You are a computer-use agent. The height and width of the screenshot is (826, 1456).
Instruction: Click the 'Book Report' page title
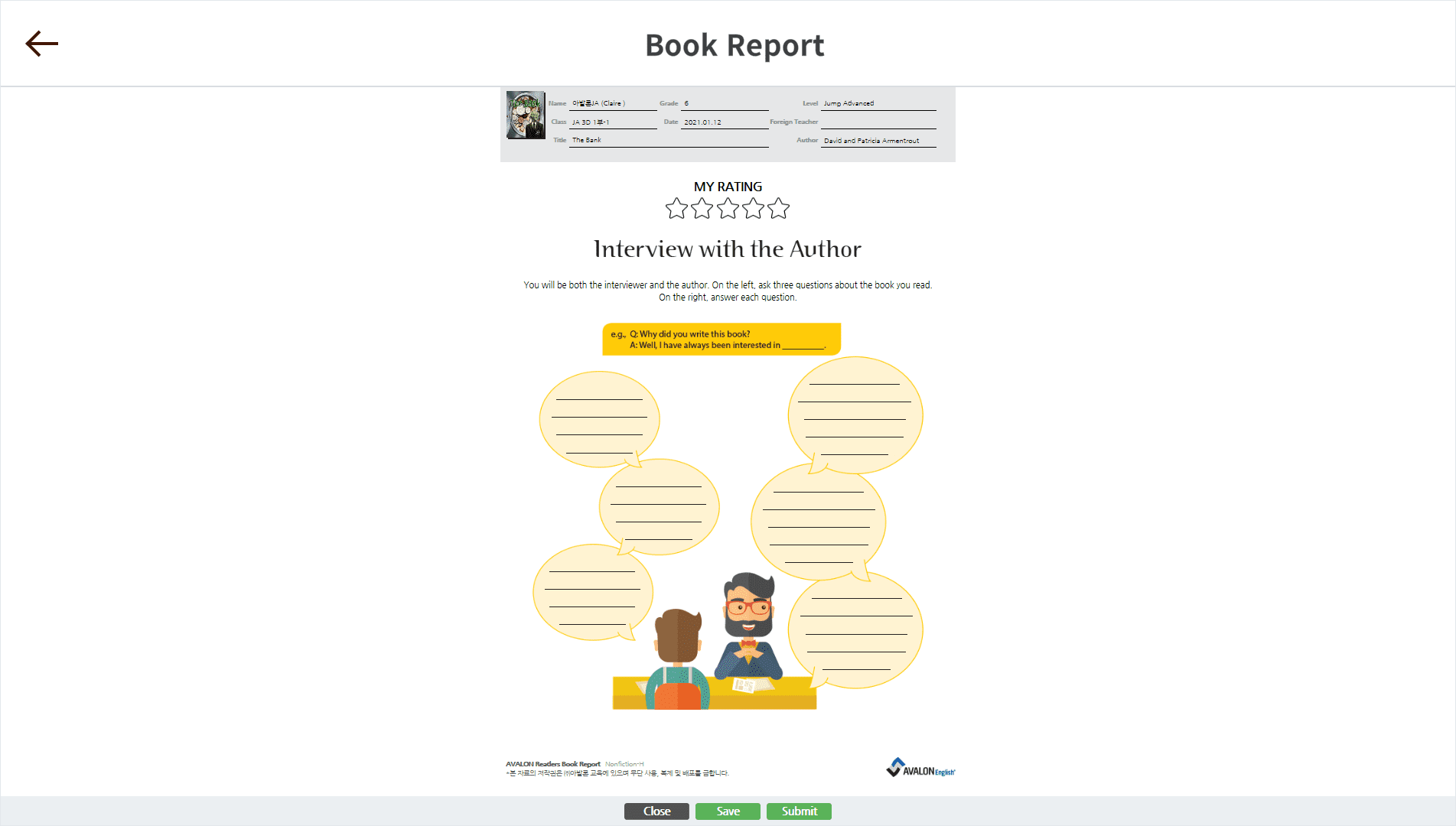[735, 45]
